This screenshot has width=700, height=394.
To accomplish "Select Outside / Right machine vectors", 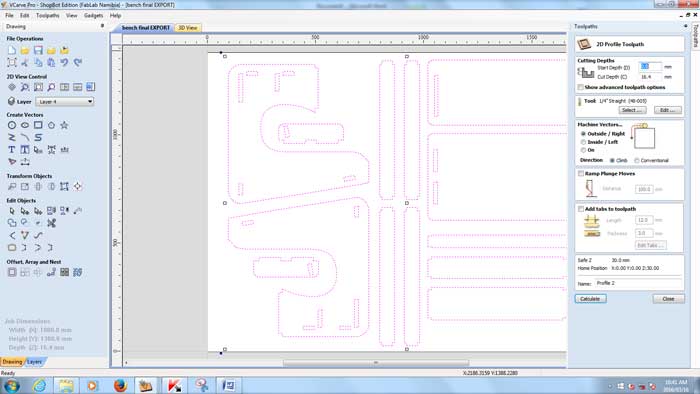I will 583,133.
